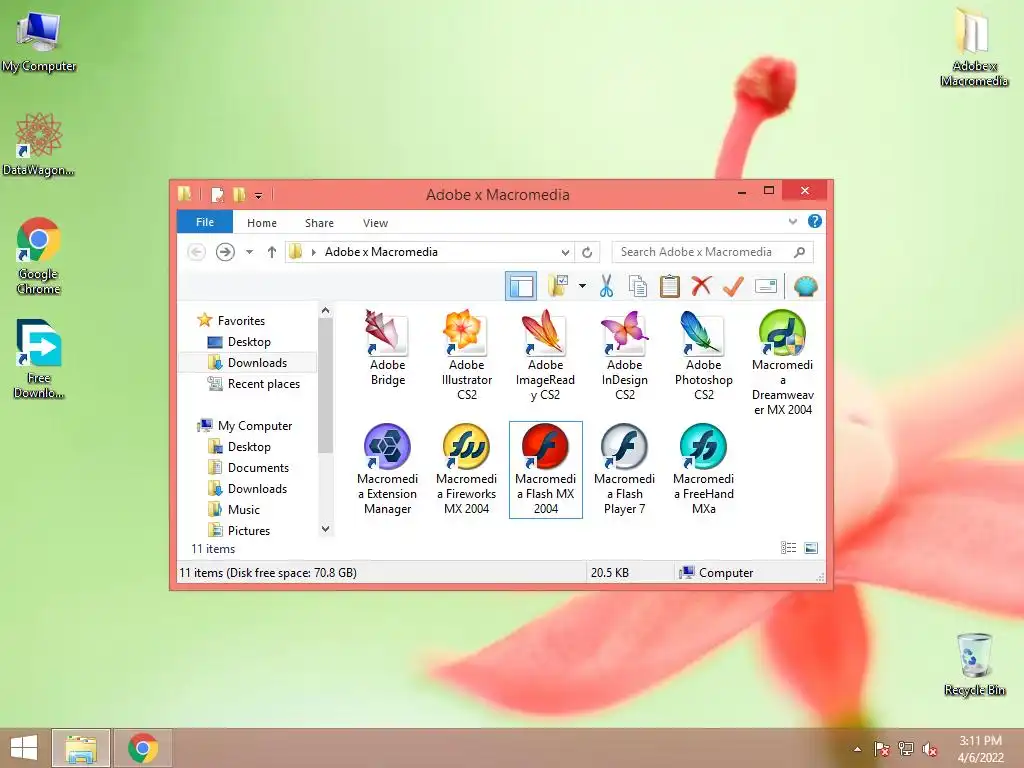Expand the ribbon chevron
The image size is (1024, 768).
[x=793, y=221]
